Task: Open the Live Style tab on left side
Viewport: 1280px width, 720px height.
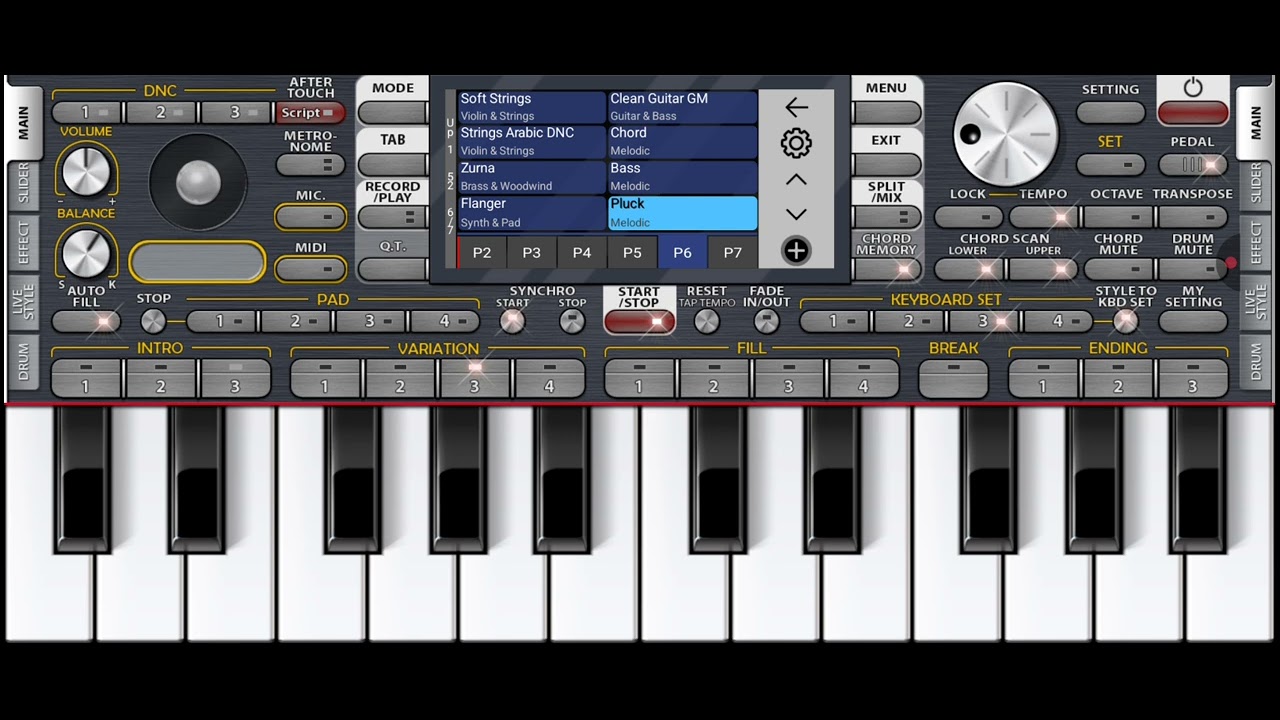Action: (x=23, y=302)
